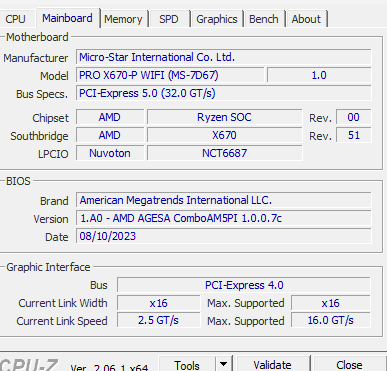
Task: Click the BIOS Version label
Action: [51, 219]
